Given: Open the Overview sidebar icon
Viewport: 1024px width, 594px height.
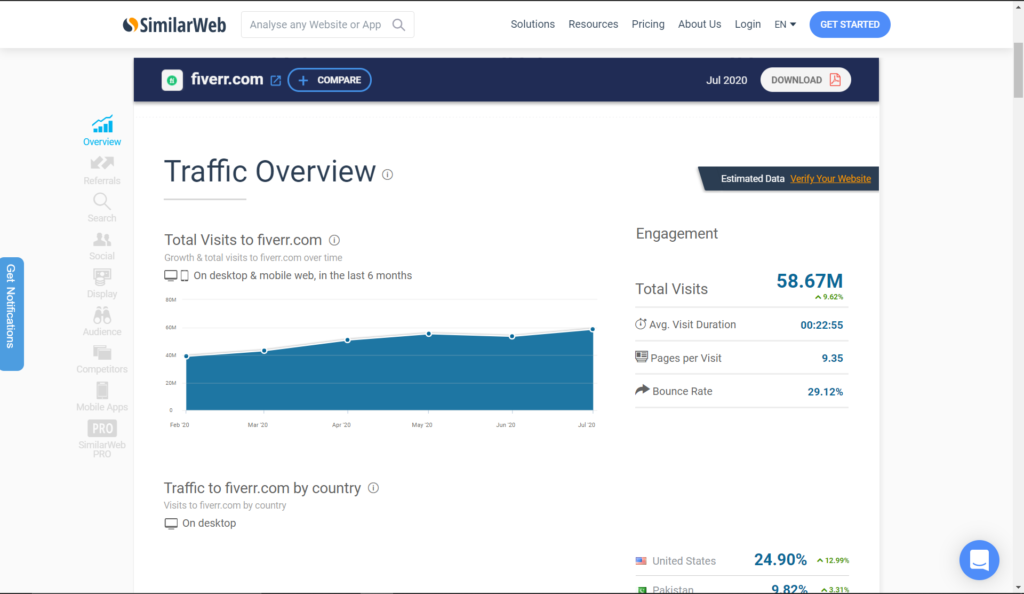Looking at the screenshot, I should (x=102, y=126).
